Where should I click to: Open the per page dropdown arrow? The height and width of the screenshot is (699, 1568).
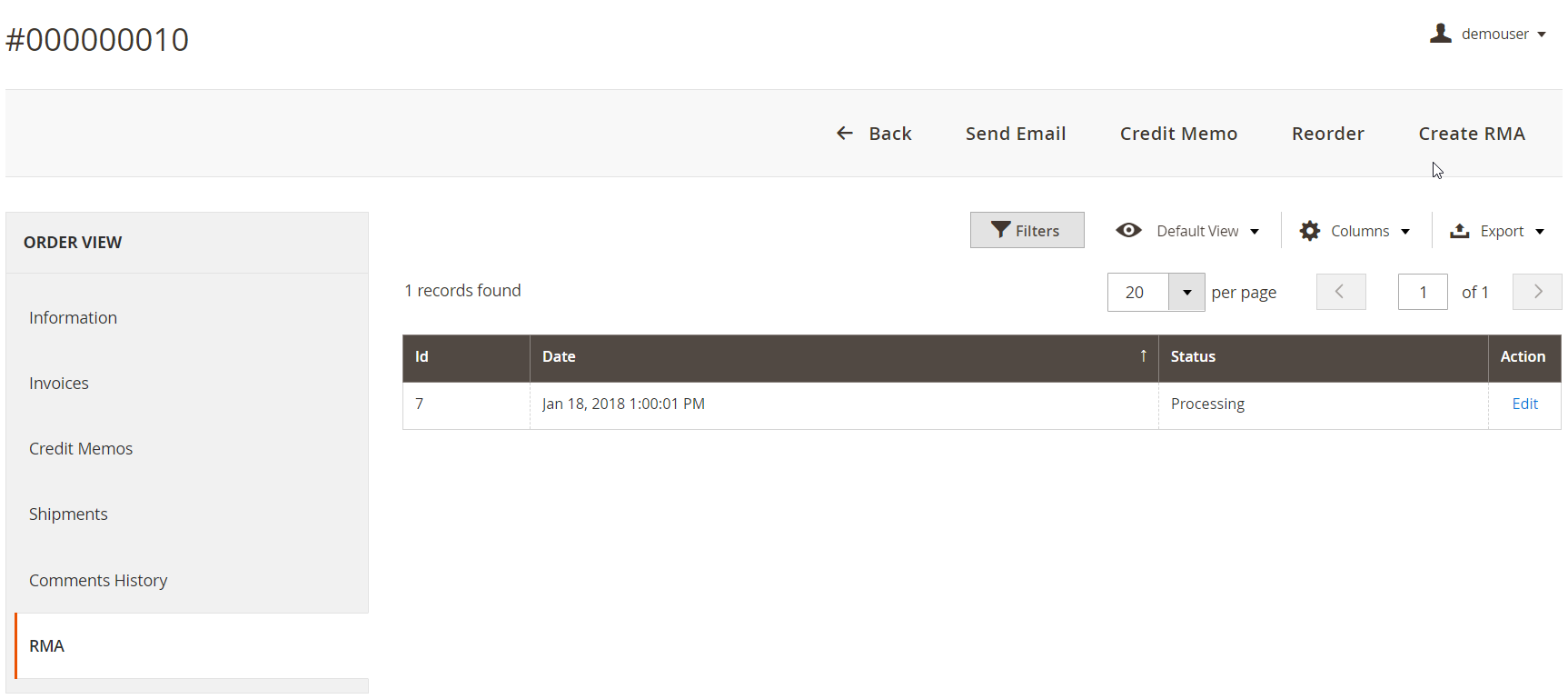click(x=1186, y=293)
